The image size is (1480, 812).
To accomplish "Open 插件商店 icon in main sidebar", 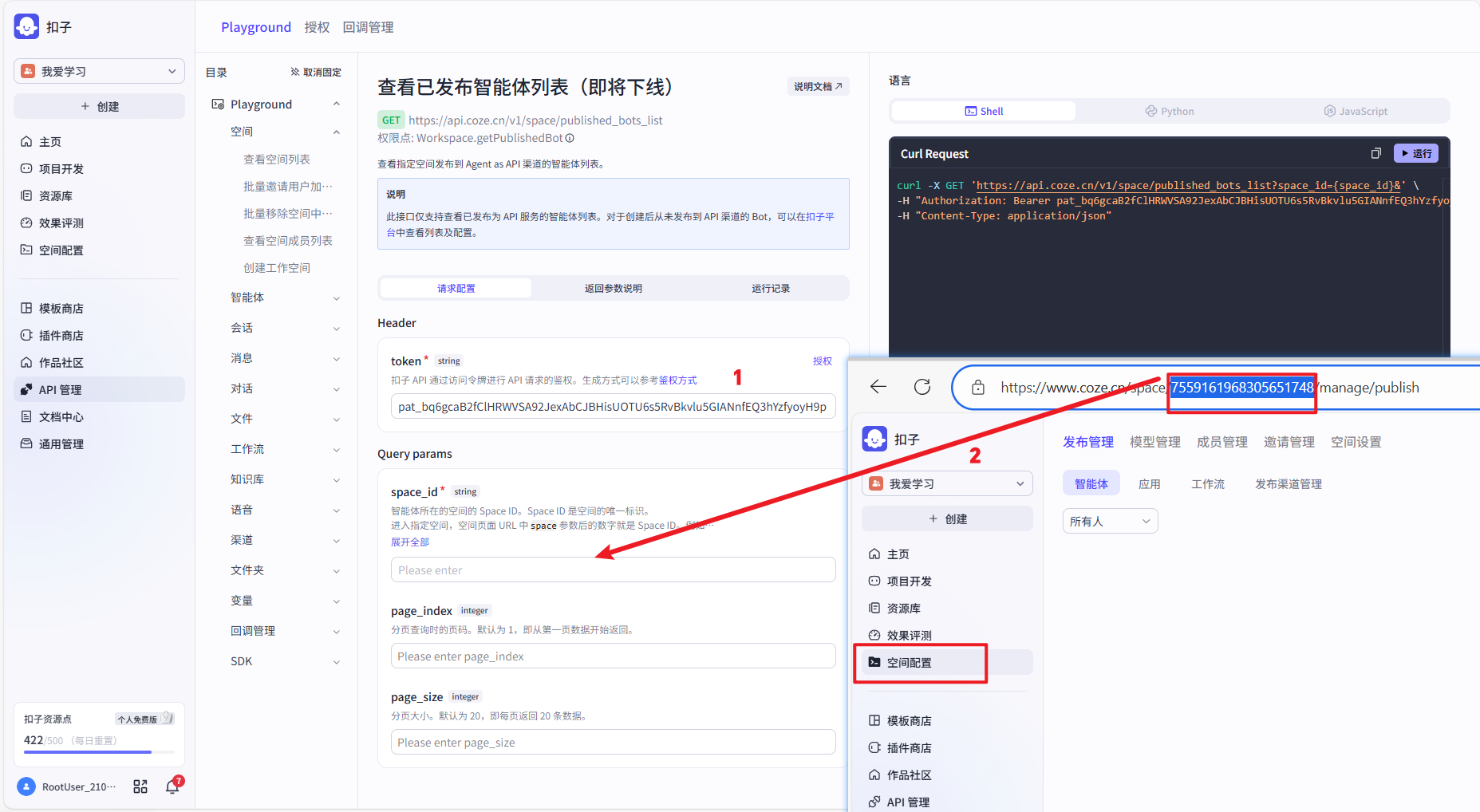I will click(26, 335).
